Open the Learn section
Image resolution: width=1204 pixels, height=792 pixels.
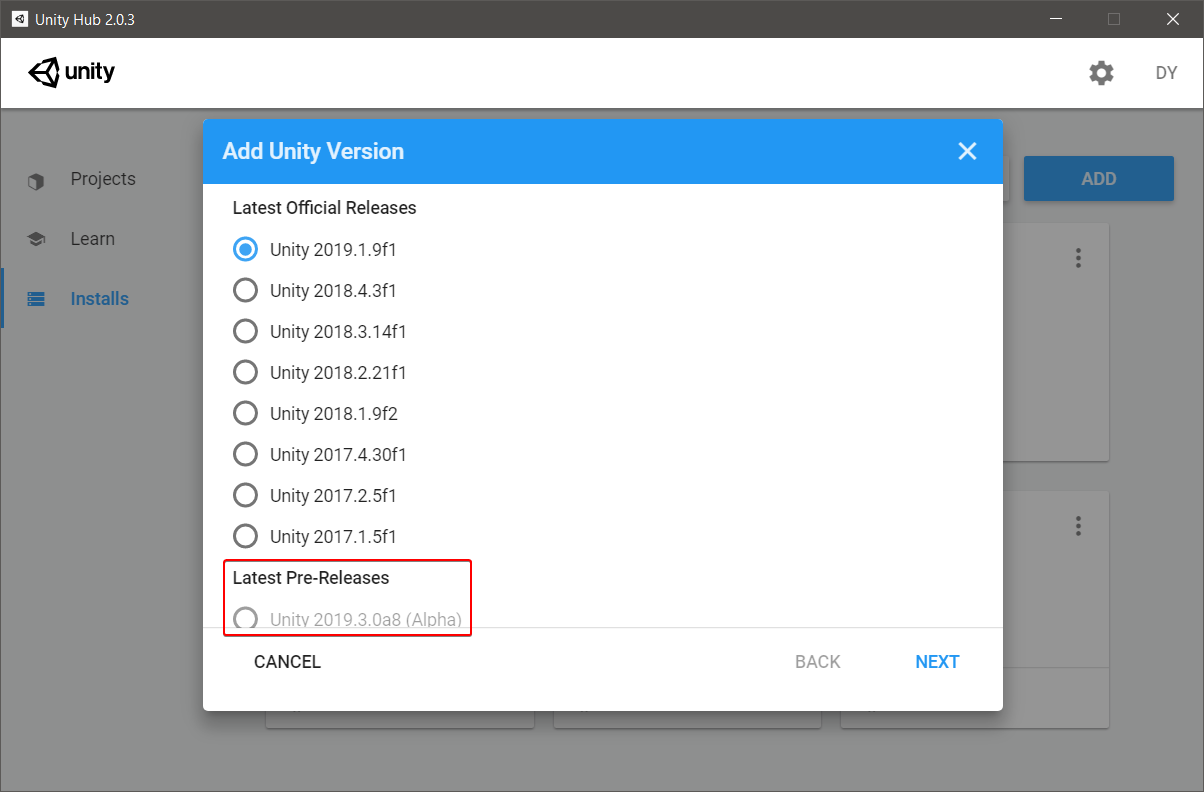(x=92, y=238)
